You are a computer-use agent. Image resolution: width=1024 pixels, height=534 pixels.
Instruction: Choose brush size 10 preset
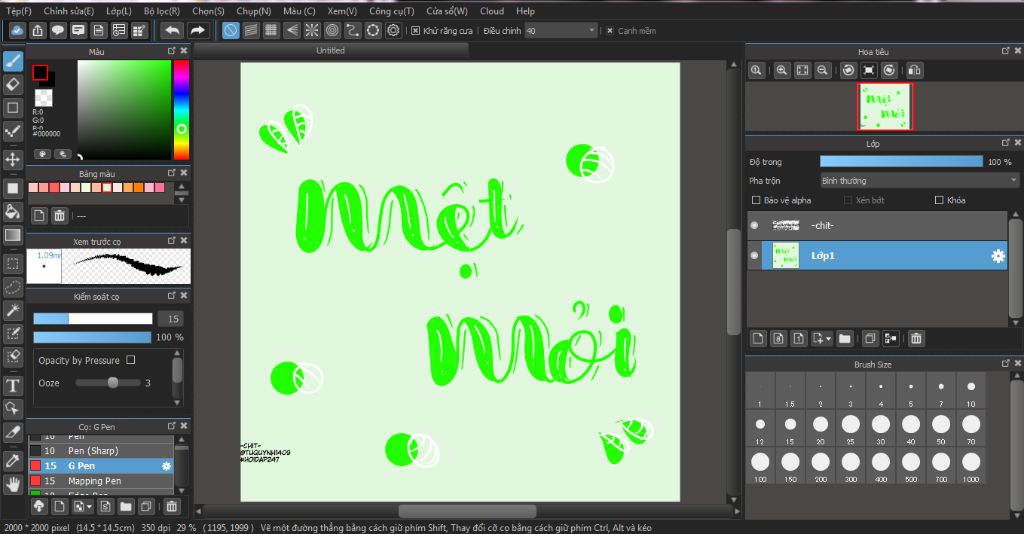(971, 391)
